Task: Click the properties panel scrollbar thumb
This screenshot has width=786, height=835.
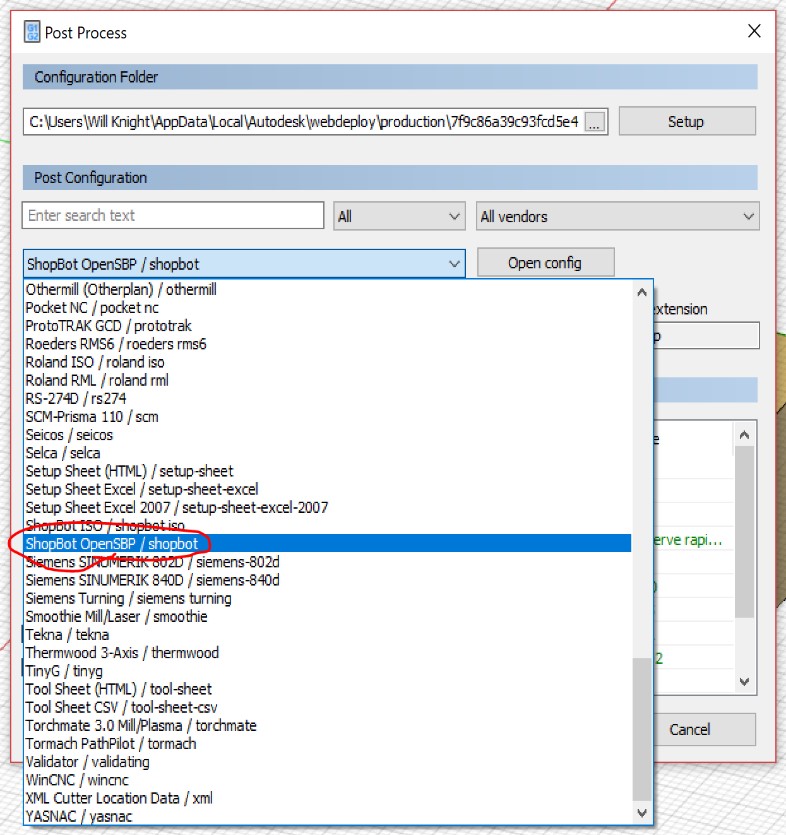Action: [x=744, y=531]
